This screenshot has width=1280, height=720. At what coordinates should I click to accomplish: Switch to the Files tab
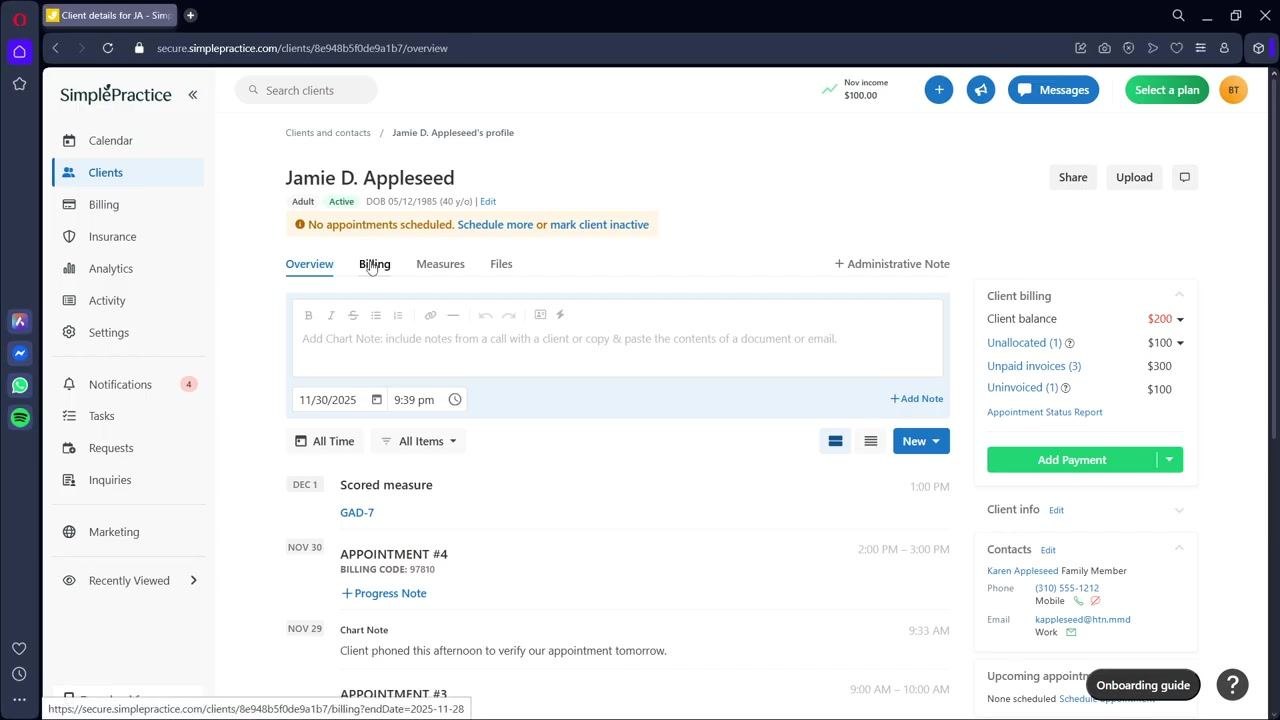click(501, 264)
